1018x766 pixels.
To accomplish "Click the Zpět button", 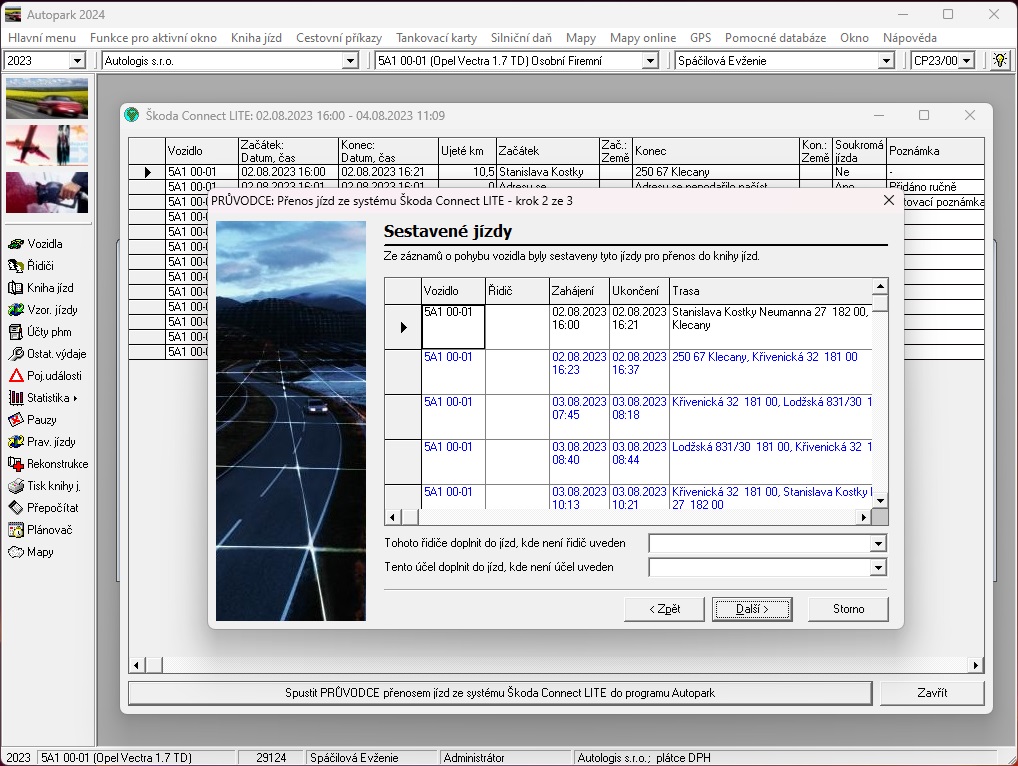I will (664, 609).
